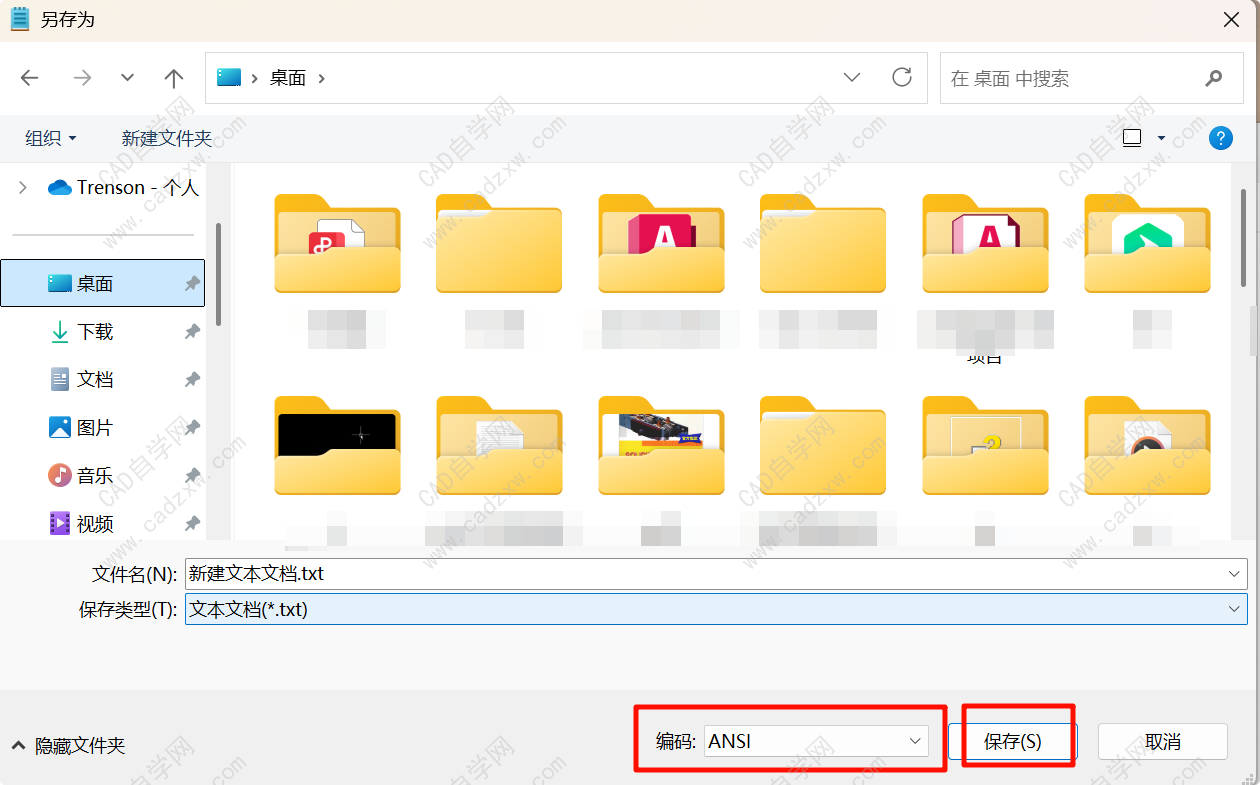Click the pin icon beside 桌面

tap(192, 284)
